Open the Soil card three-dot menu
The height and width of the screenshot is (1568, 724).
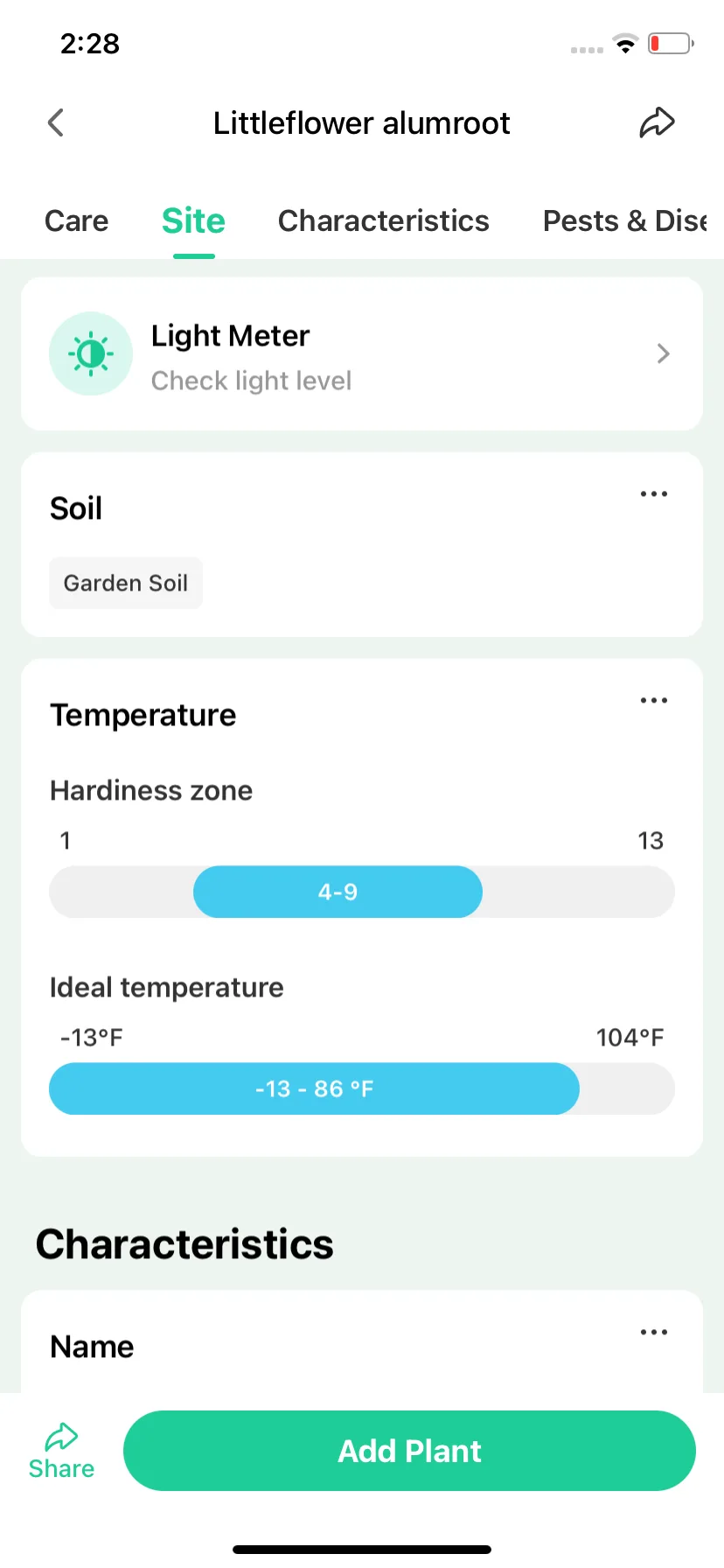[x=654, y=494]
